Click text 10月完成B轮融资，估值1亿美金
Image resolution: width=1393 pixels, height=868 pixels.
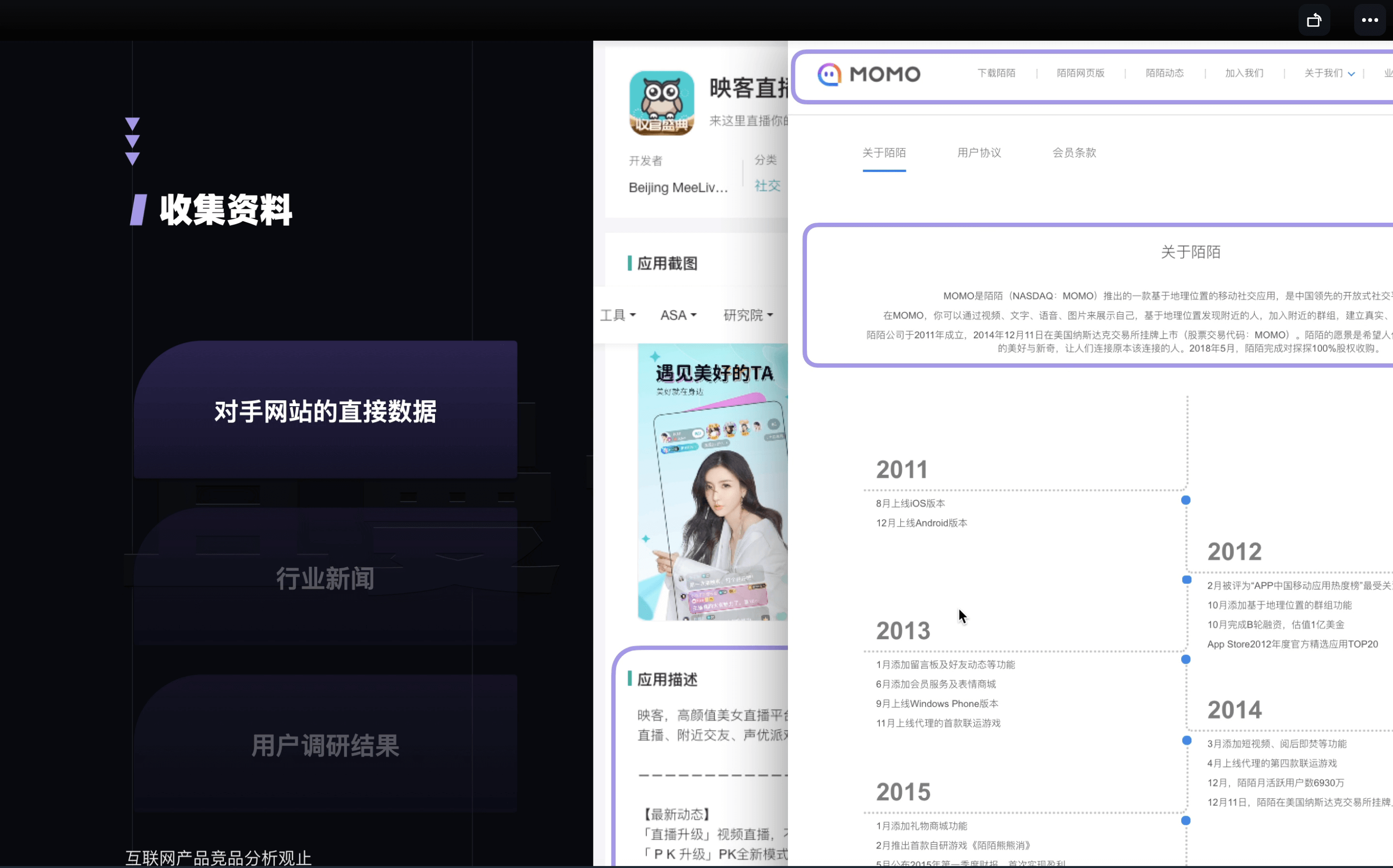tap(1275, 624)
